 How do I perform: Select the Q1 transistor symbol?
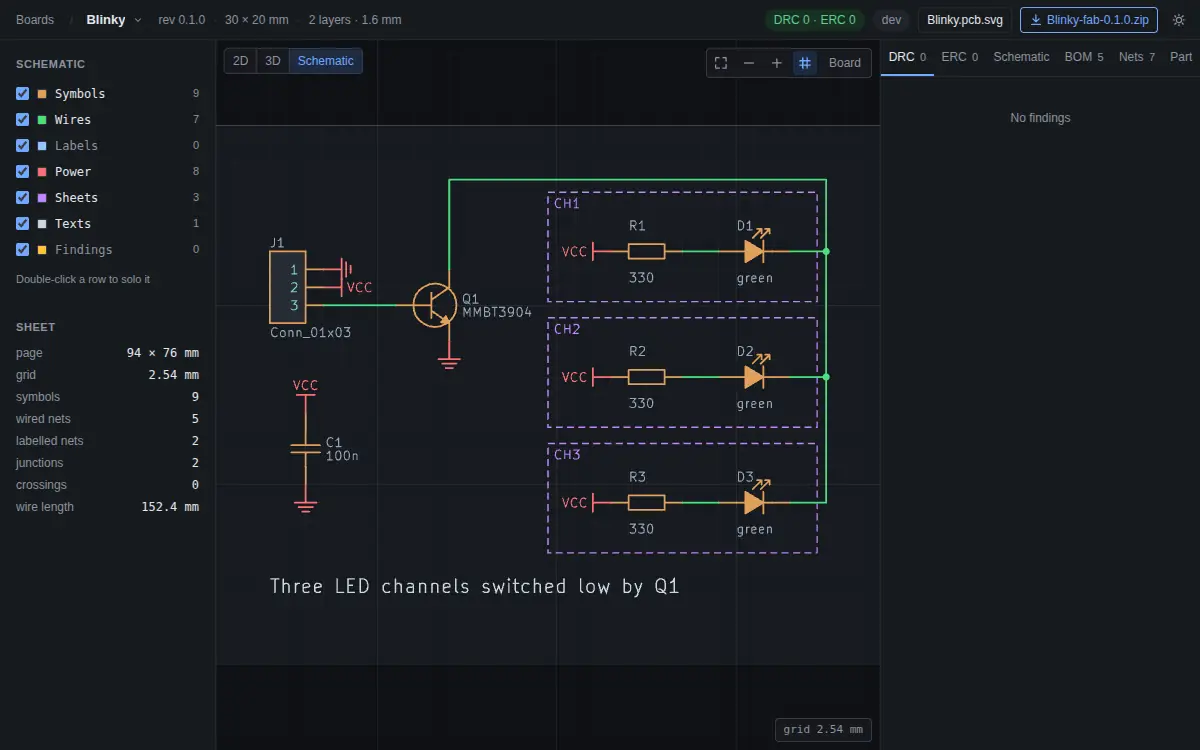pyautogui.click(x=434, y=305)
